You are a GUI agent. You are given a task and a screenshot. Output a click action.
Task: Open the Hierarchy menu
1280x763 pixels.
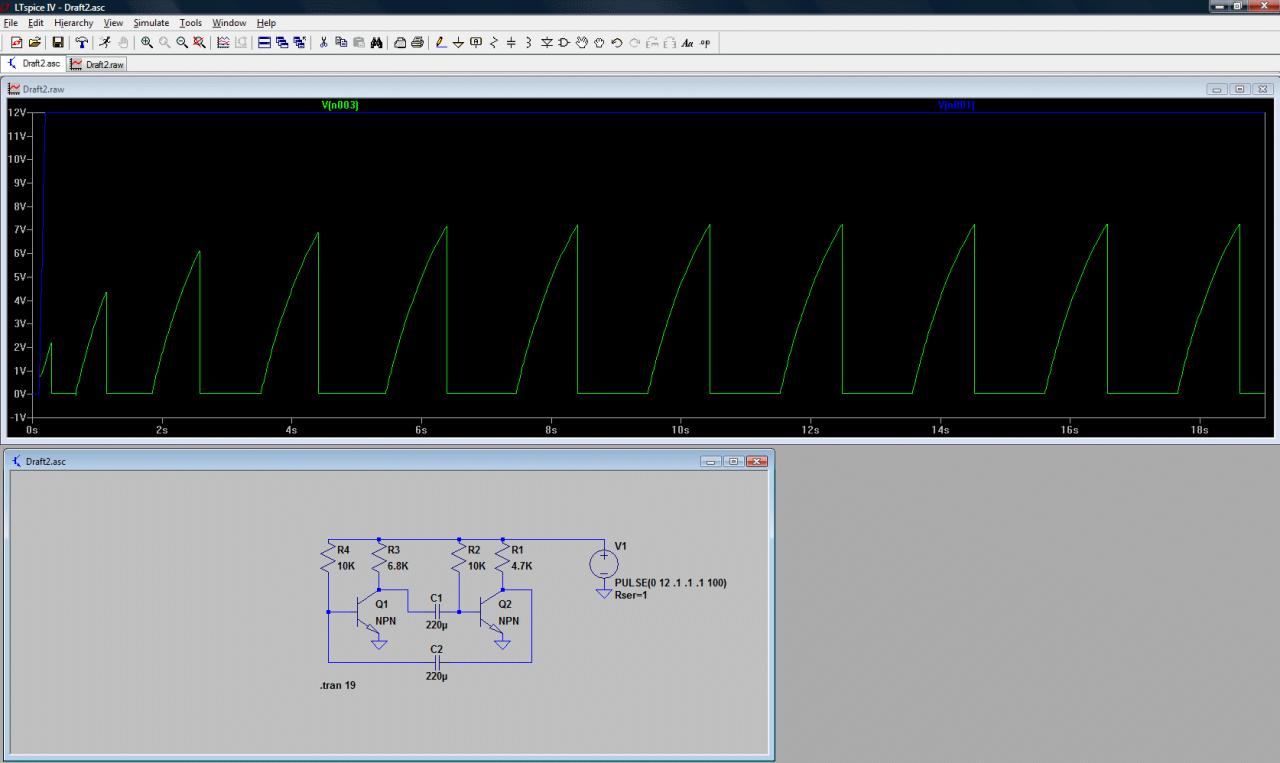tap(73, 22)
